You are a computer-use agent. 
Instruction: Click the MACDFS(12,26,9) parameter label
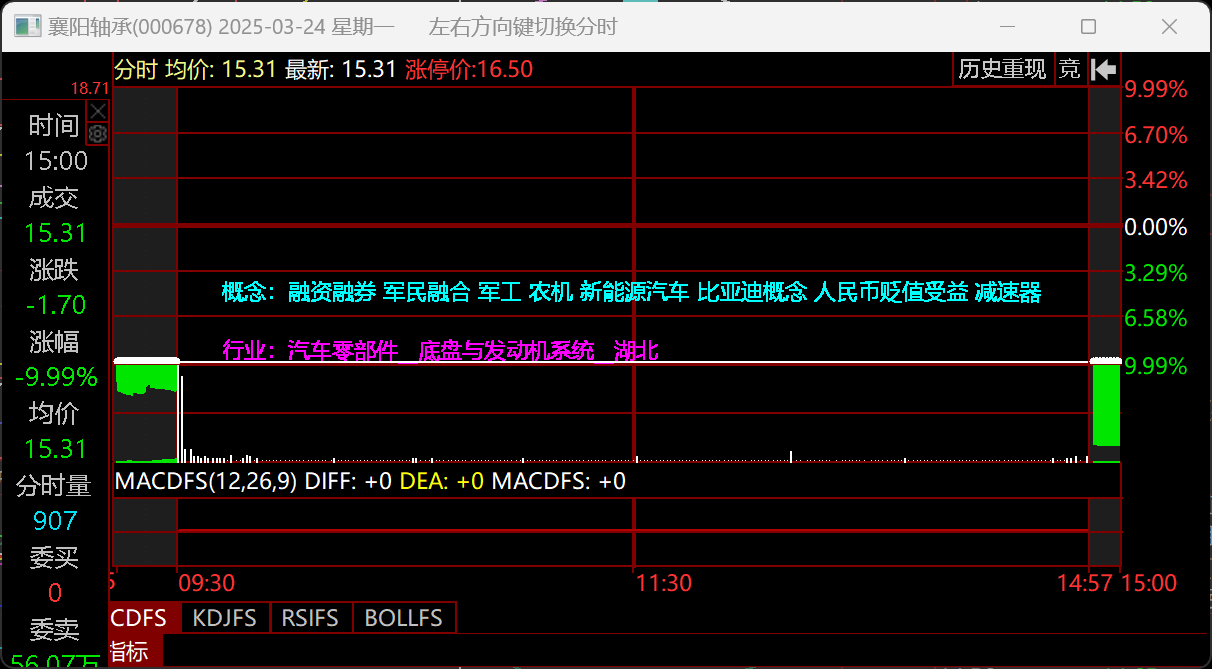pyautogui.click(x=206, y=481)
